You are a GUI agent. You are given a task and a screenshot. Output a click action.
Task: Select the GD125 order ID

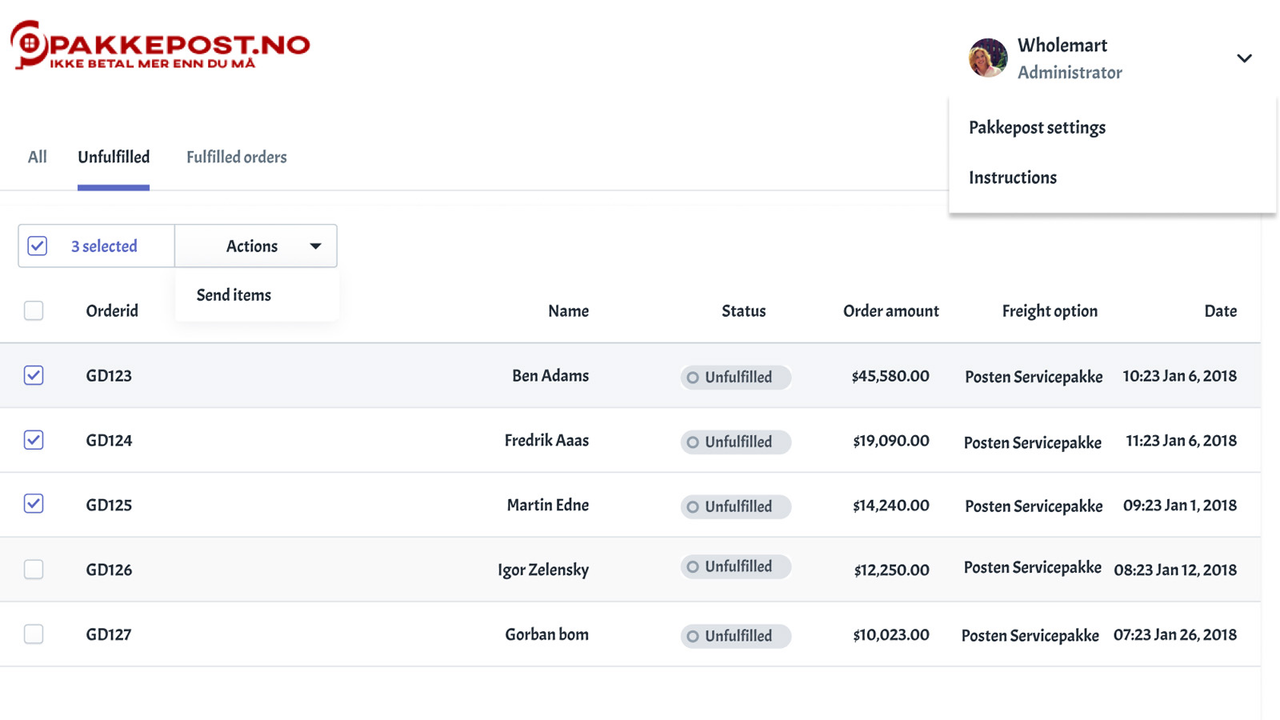point(109,505)
